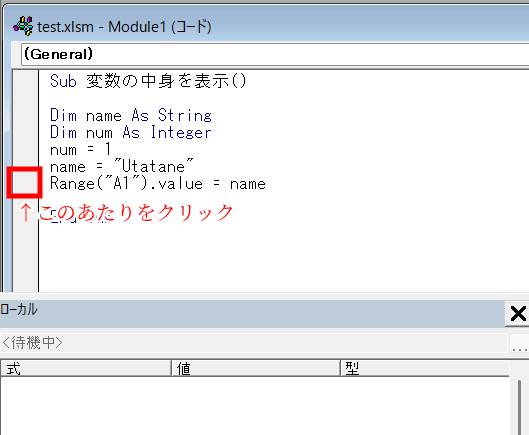The height and width of the screenshot is (435, 529).
Task: Click the 値 column header
Action: click(x=256, y=368)
